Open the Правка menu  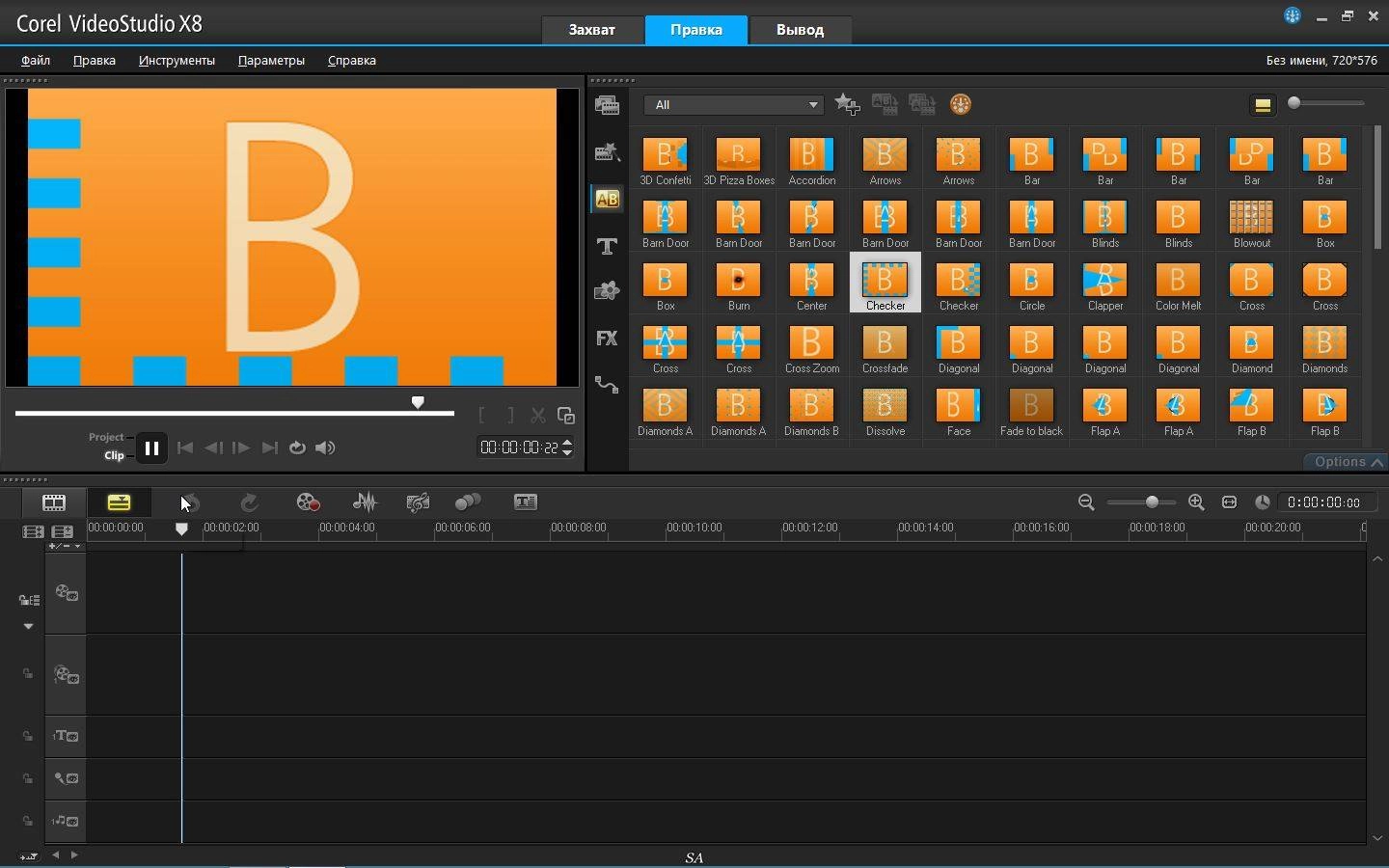pos(95,60)
